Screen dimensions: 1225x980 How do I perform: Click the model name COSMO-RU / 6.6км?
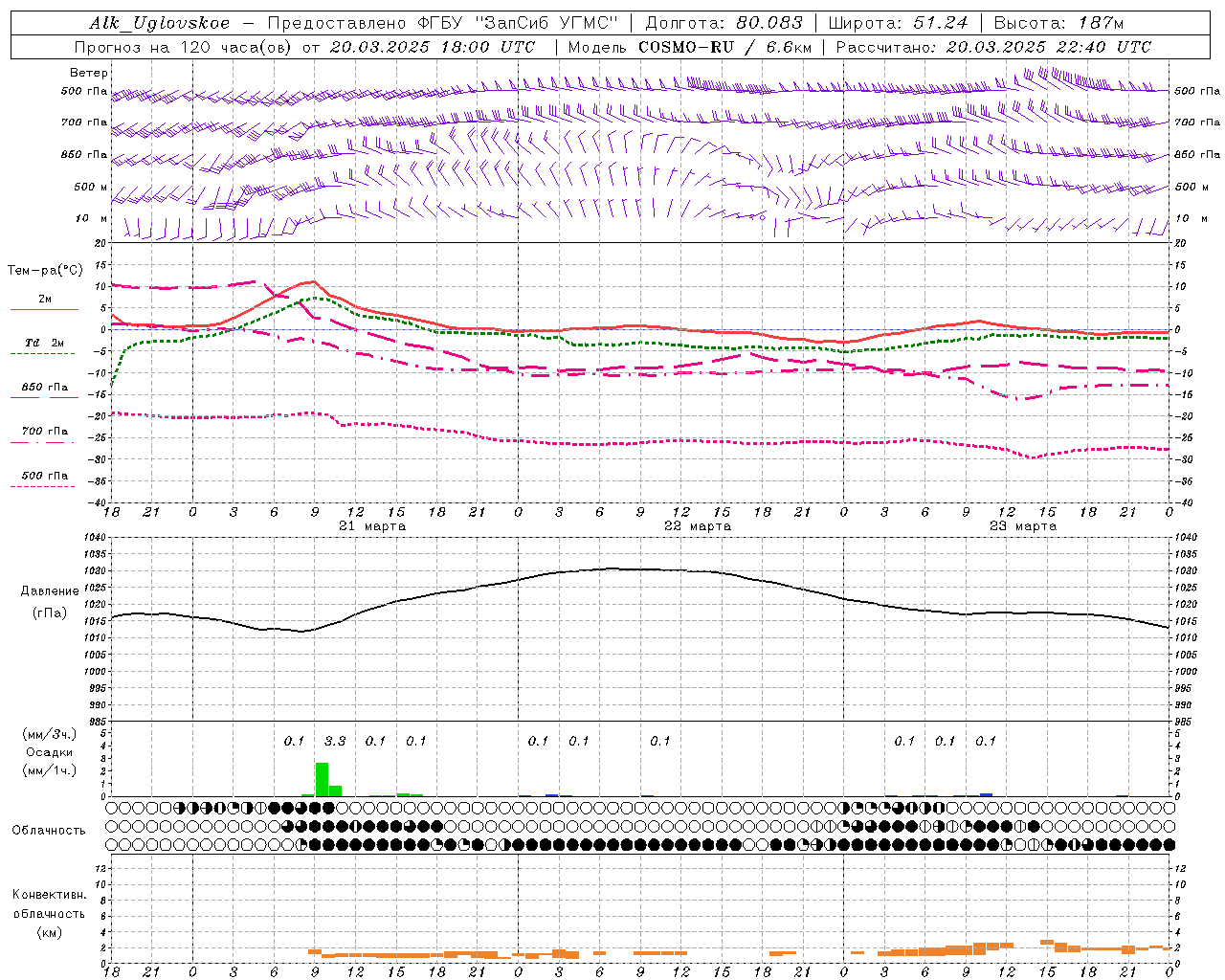click(725, 47)
